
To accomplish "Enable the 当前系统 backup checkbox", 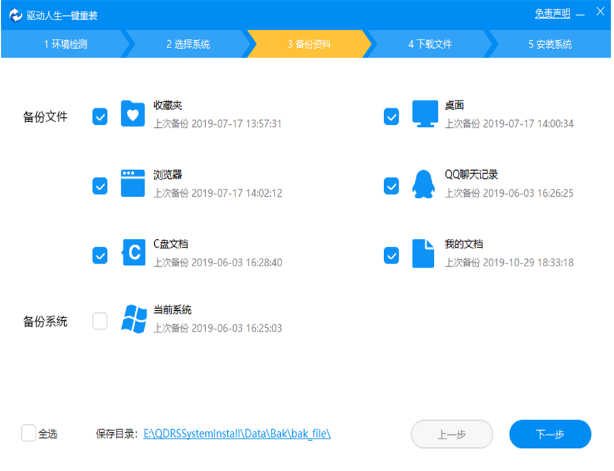I will tap(100, 321).
